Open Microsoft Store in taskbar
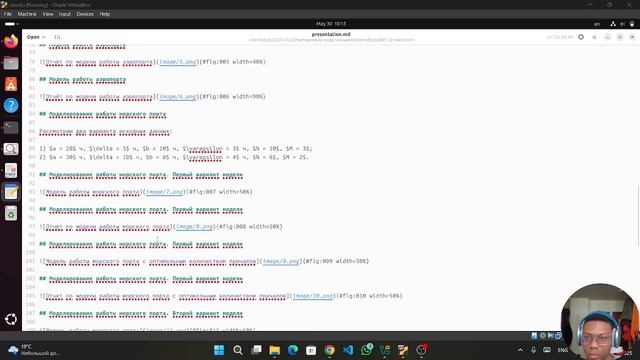 (311, 350)
